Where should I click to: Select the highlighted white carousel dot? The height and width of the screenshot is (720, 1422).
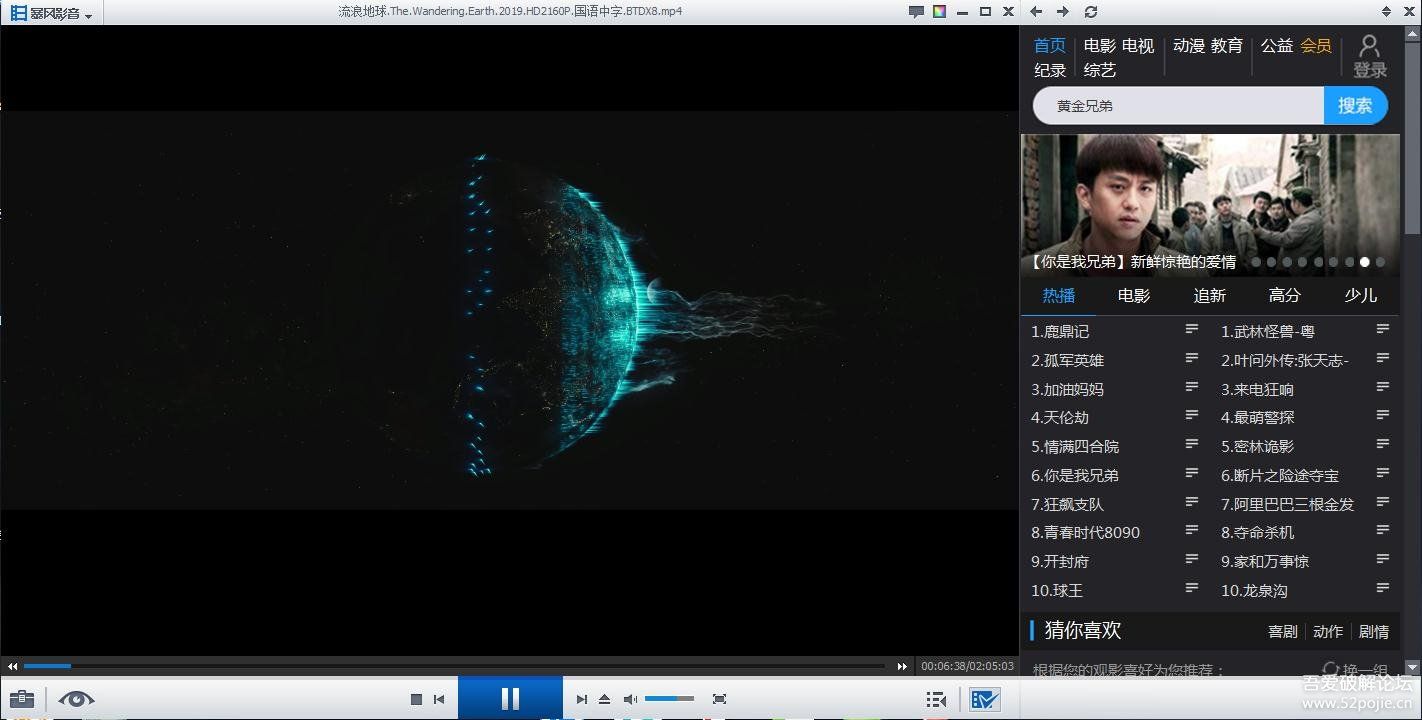tap(1365, 262)
